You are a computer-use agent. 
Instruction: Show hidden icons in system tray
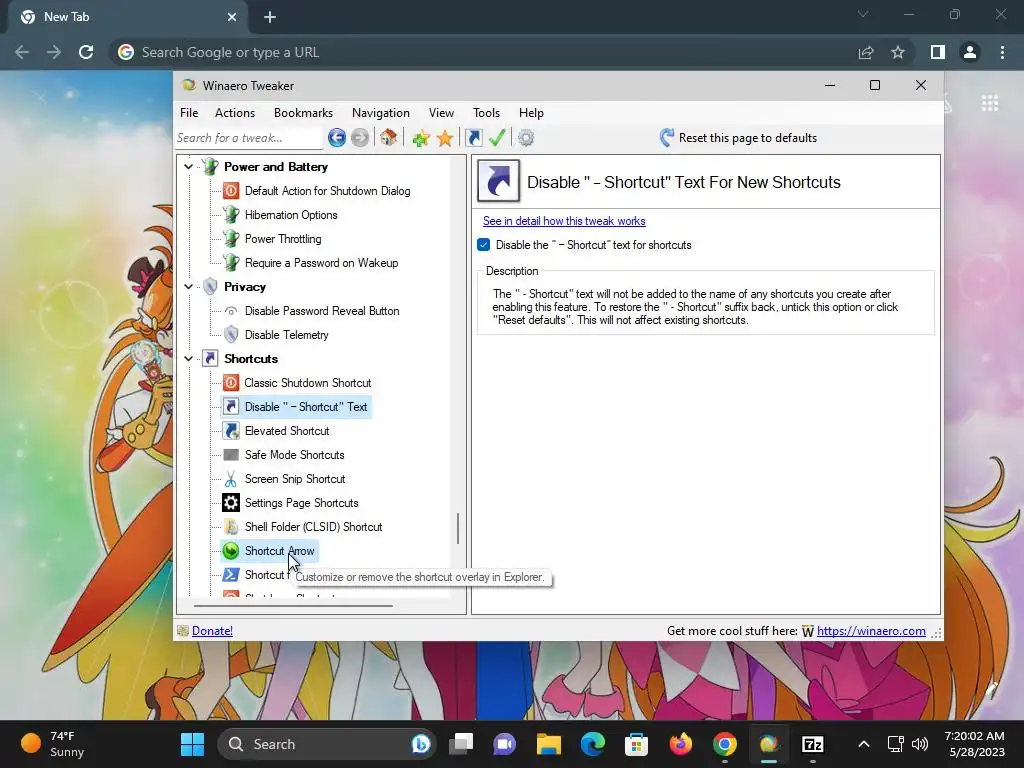pyautogui.click(x=863, y=744)
